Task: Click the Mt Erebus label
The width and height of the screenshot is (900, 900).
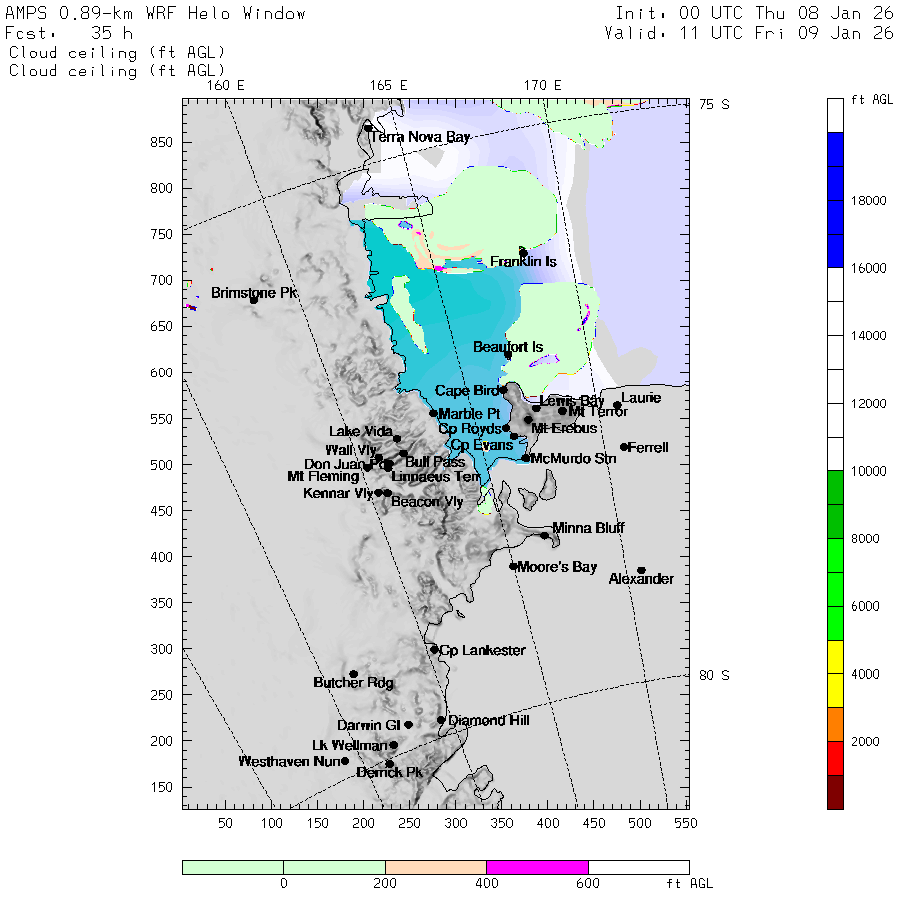Action: click(x=564, y=428)
